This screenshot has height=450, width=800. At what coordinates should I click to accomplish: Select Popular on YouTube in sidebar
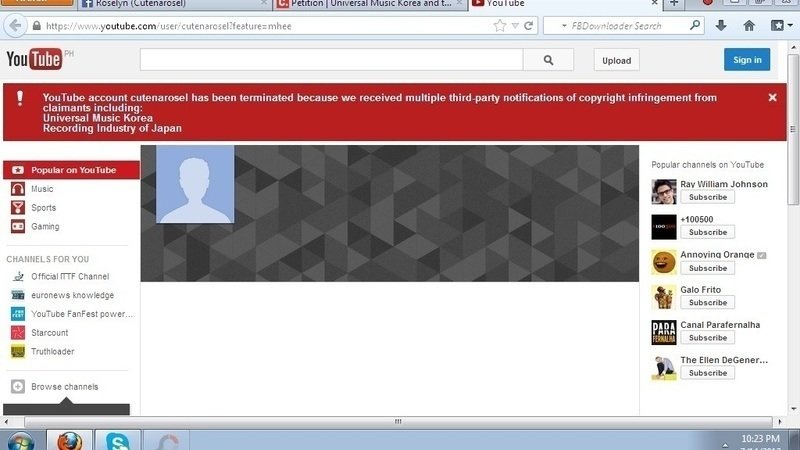coord(71,170)
